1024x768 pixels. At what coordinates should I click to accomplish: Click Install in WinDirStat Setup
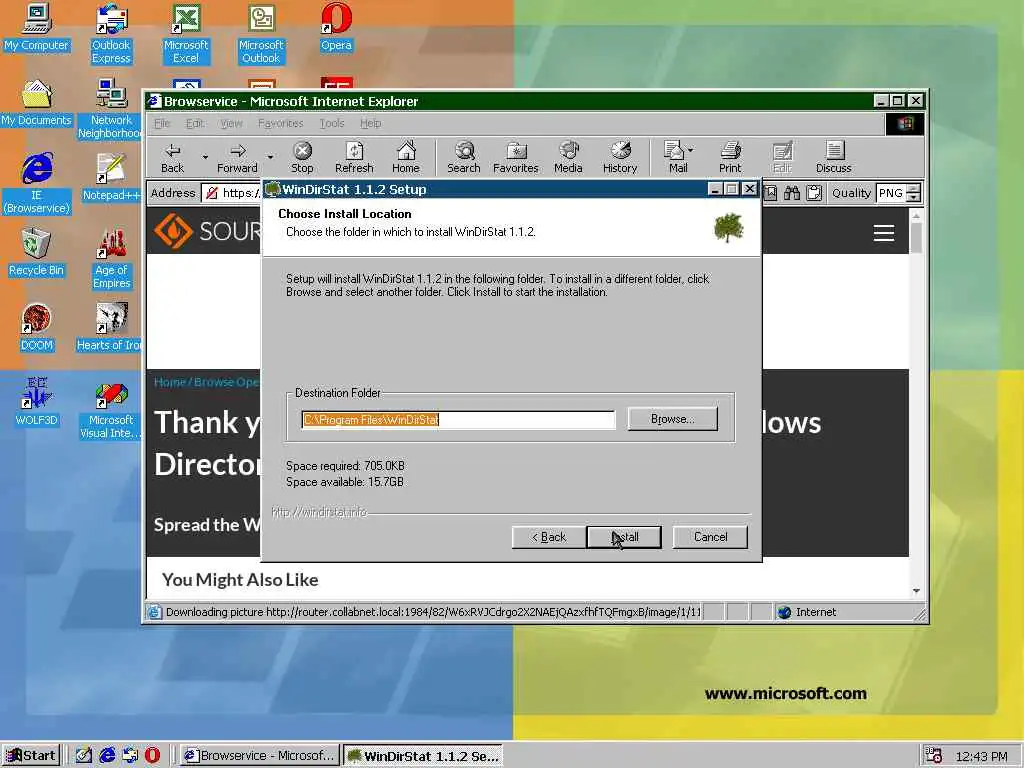pyautogui.click(x=624, y=537)
